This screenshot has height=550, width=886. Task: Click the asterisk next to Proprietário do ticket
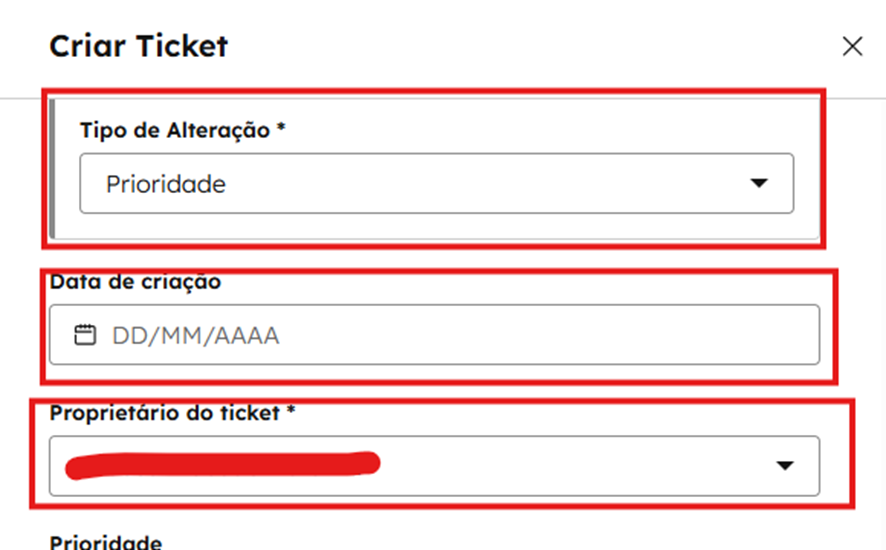tap(291, 412)
